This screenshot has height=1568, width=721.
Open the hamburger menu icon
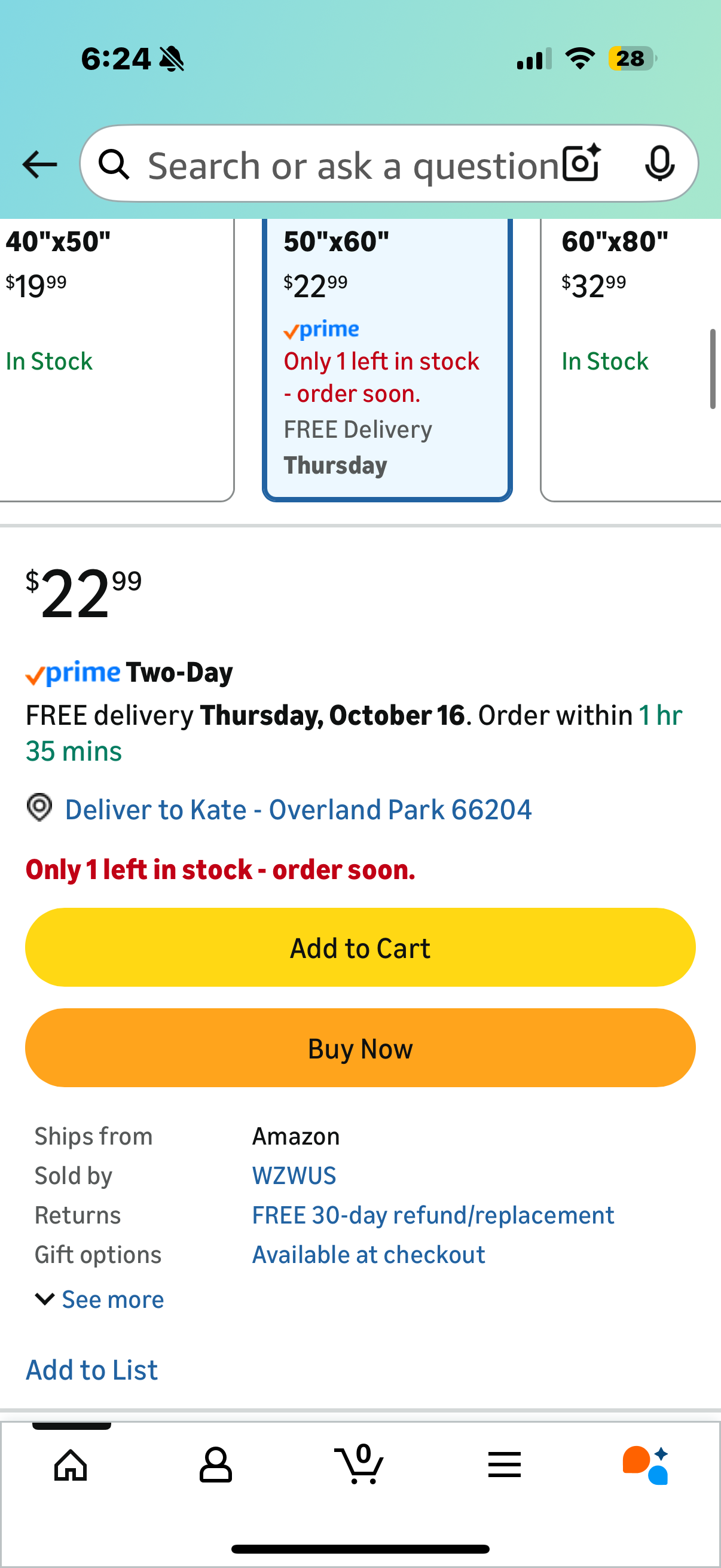[x=505, y=1465]
